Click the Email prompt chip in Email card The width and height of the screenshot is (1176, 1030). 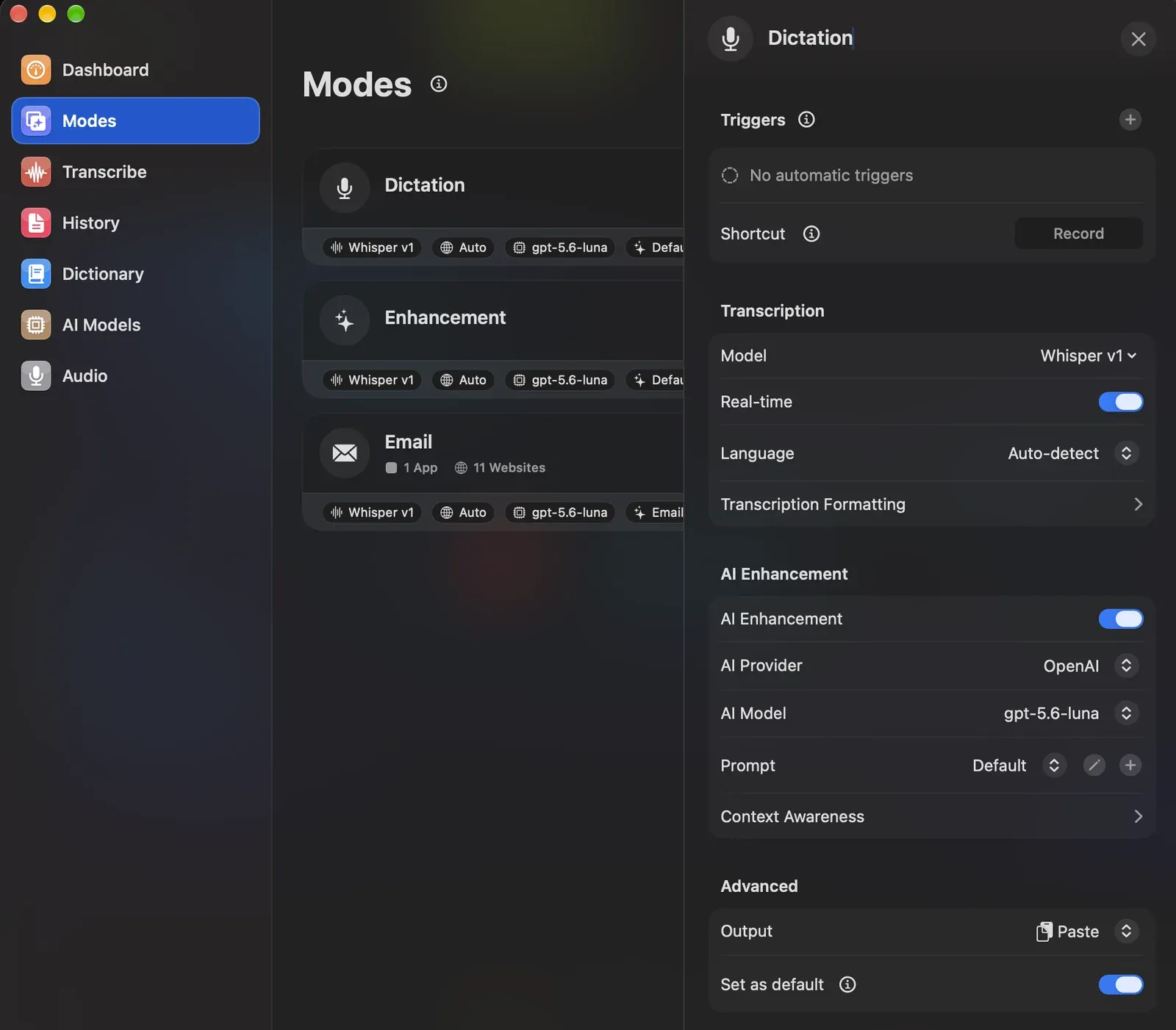coord(655,512)
